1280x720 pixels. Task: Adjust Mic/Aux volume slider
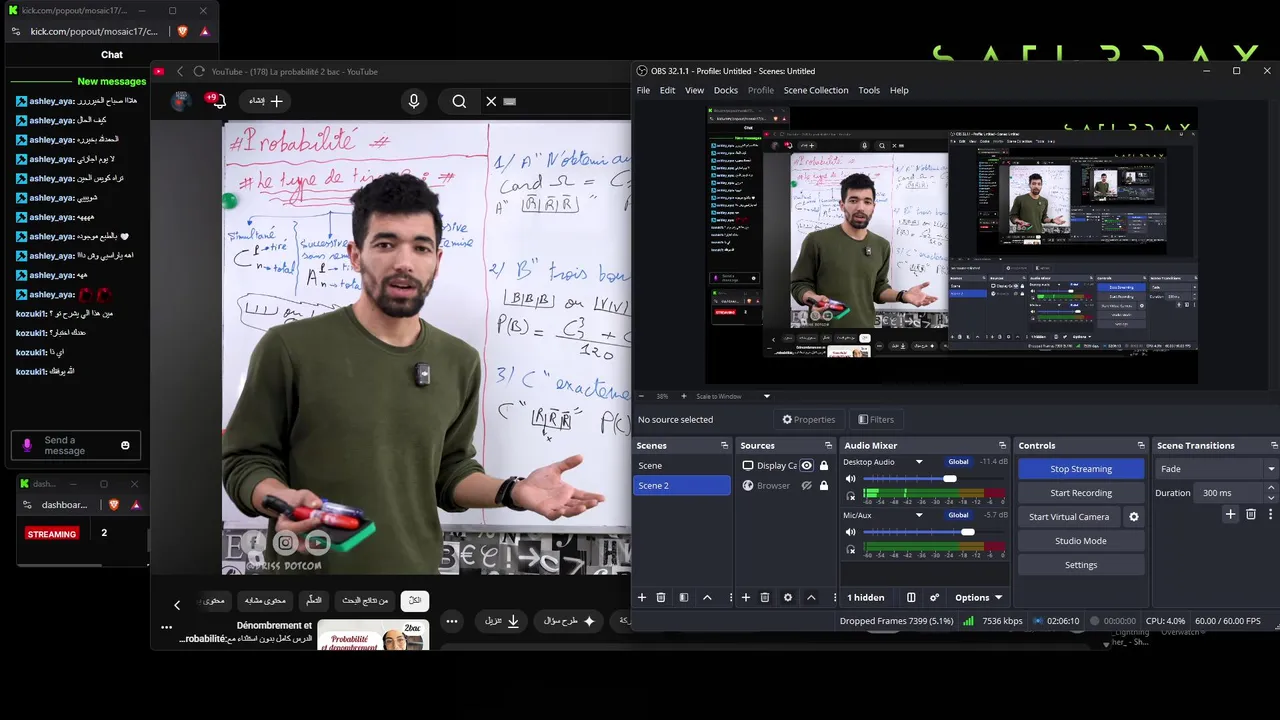click(x=967, y=533)
